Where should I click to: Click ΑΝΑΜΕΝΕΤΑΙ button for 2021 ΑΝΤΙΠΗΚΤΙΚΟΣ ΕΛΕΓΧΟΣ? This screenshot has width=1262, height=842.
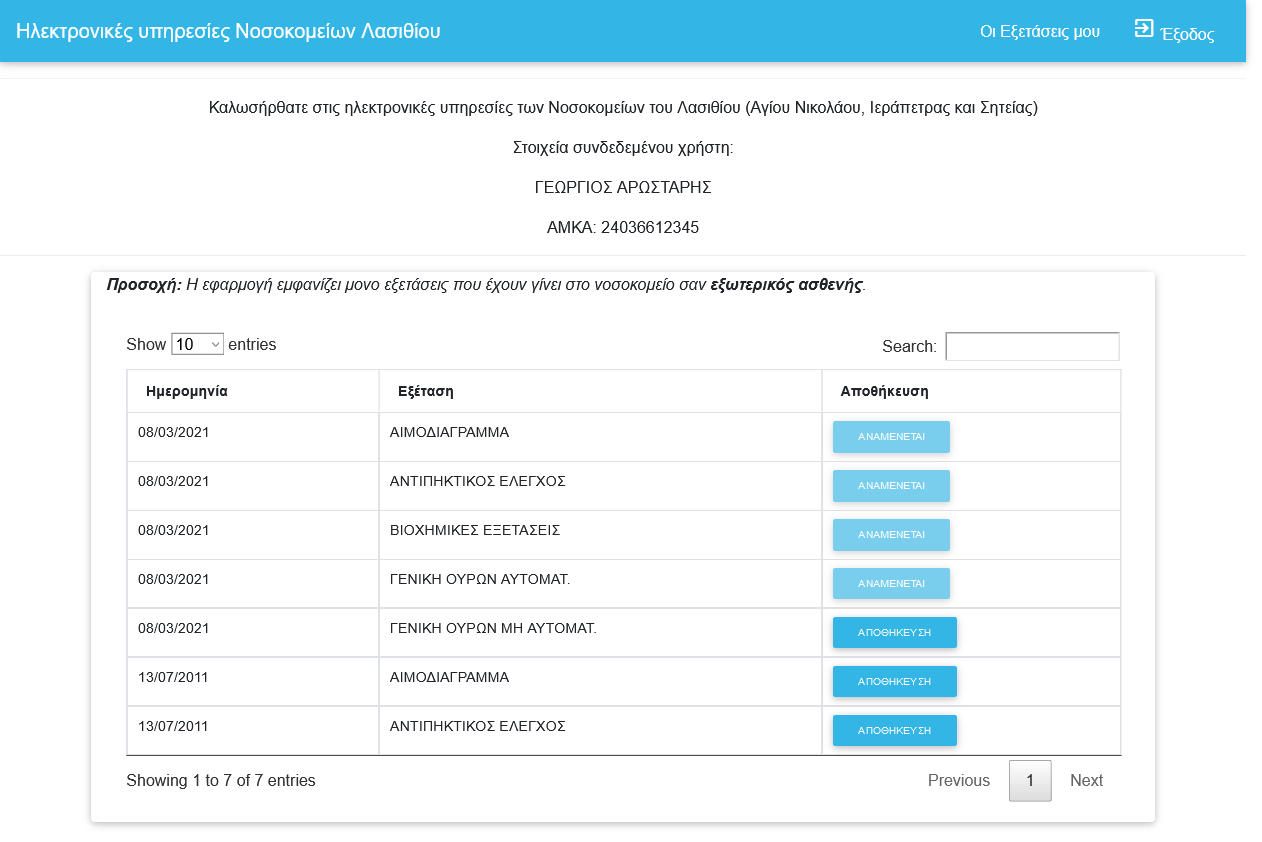(891, 486)
